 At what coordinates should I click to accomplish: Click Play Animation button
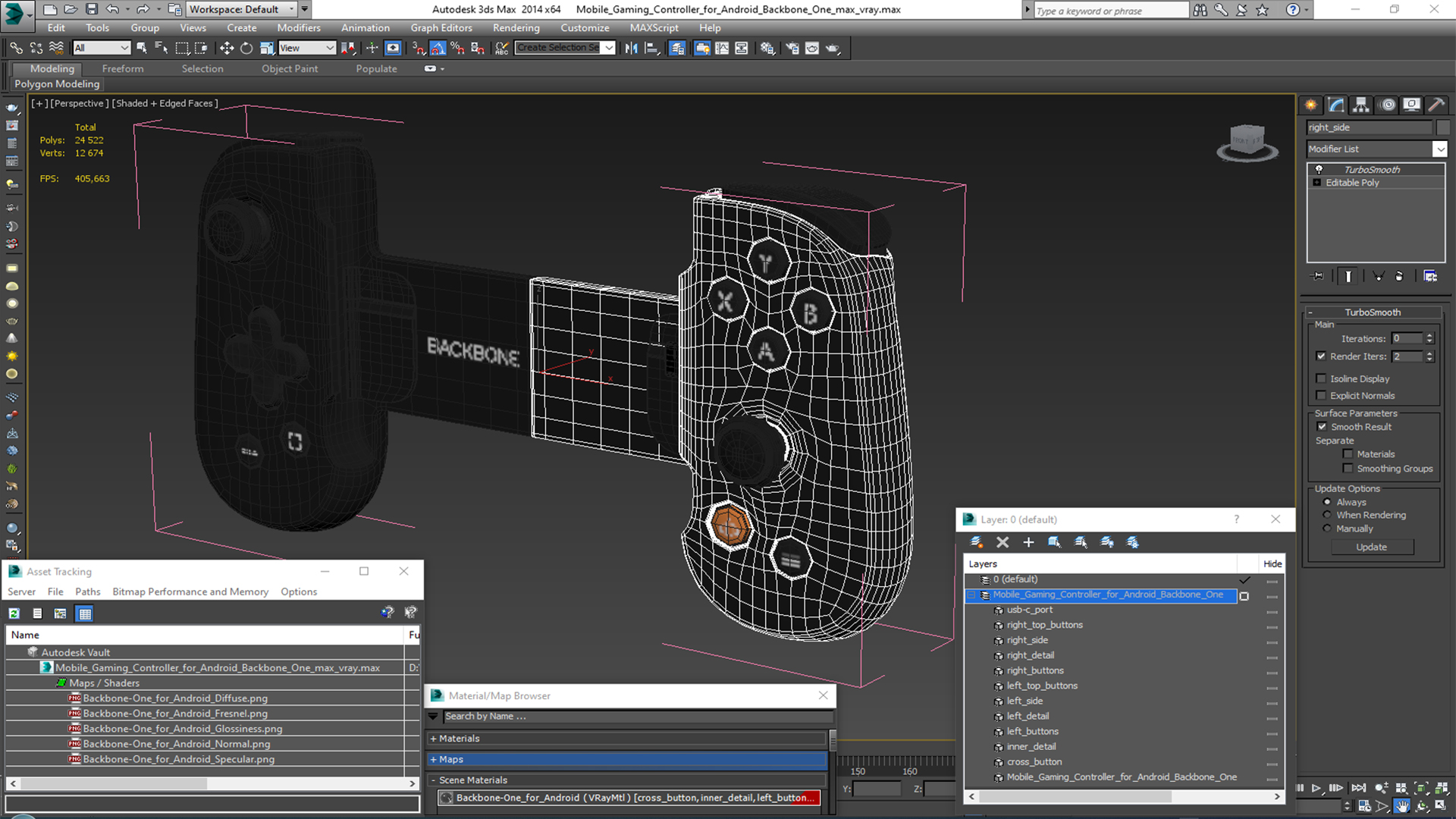[1316, 789]
